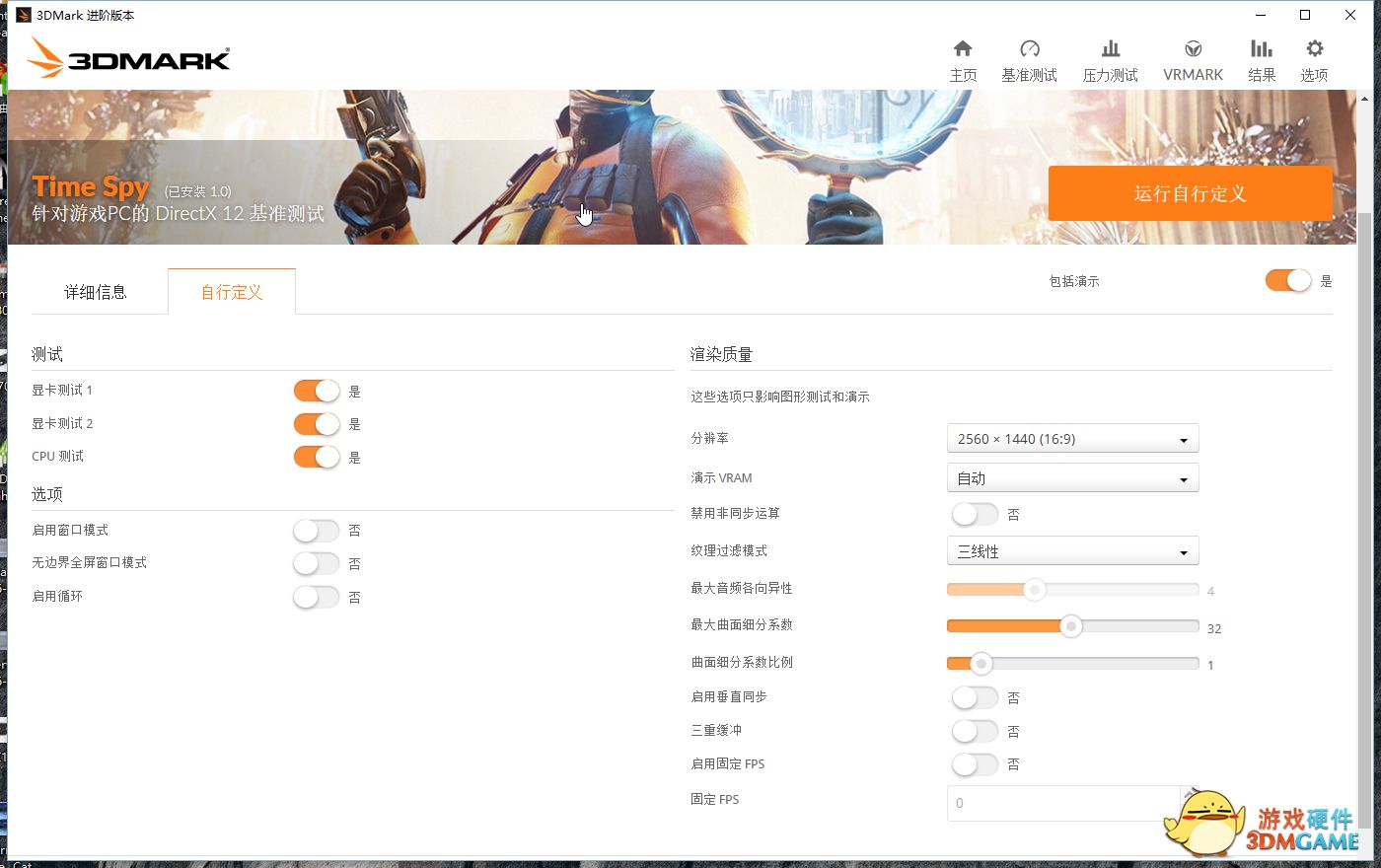Screen dimensions: 1381x868
Task: Switch to 详细信息 tab
Action: 96,292
